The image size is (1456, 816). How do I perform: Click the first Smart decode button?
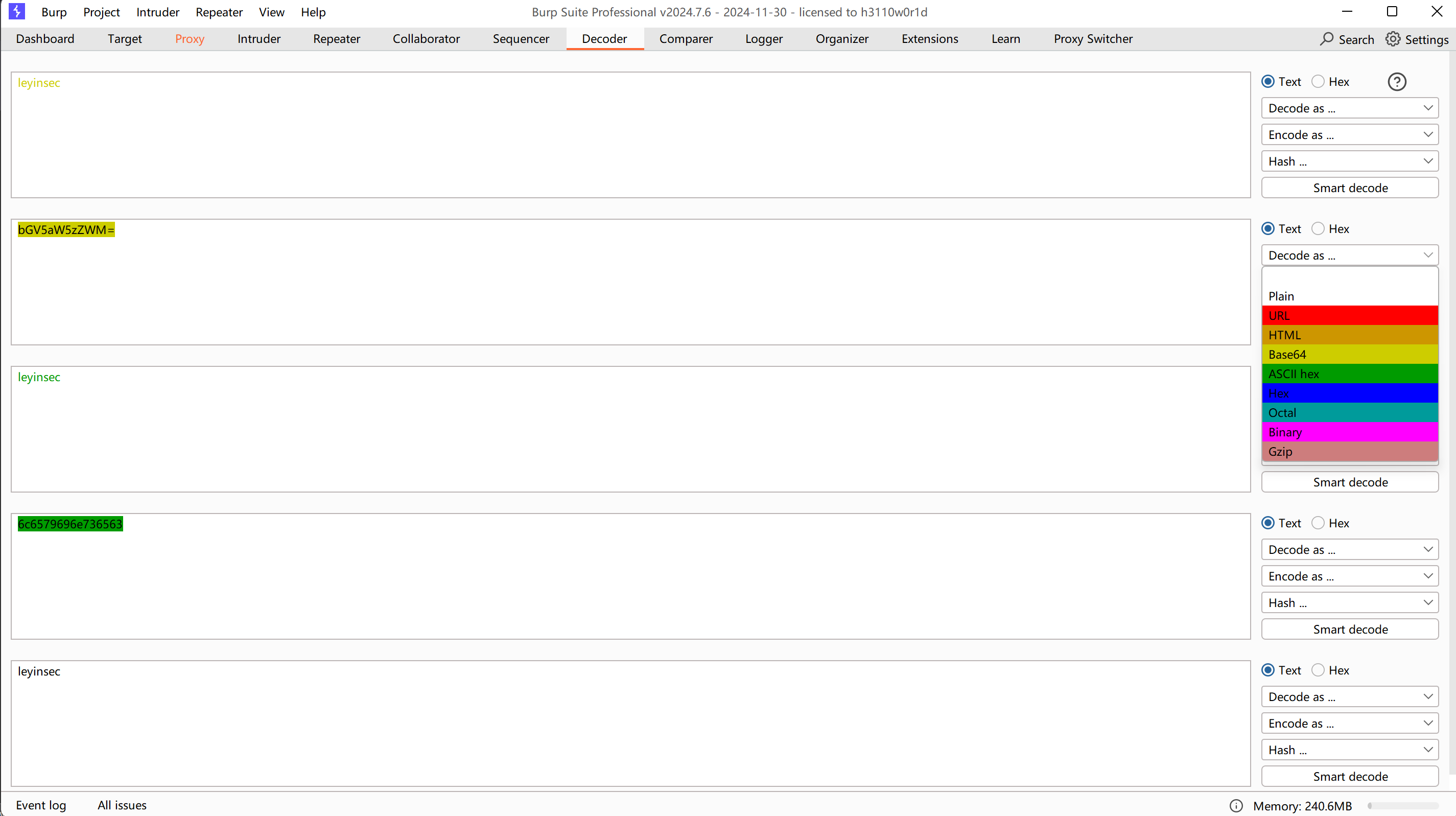(1350, 188)
